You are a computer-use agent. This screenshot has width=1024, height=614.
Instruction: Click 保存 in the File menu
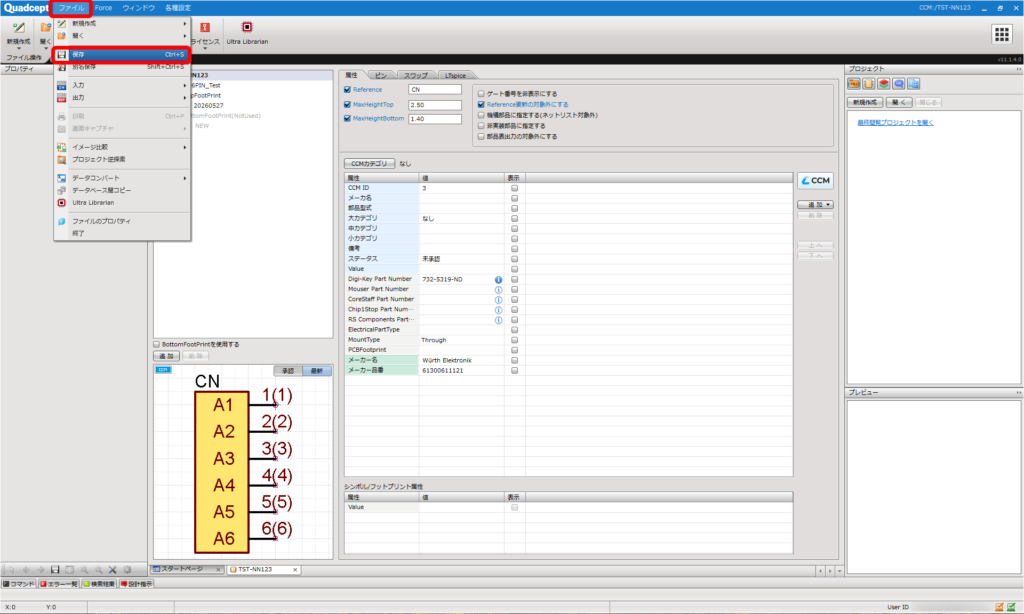point(123,55)
